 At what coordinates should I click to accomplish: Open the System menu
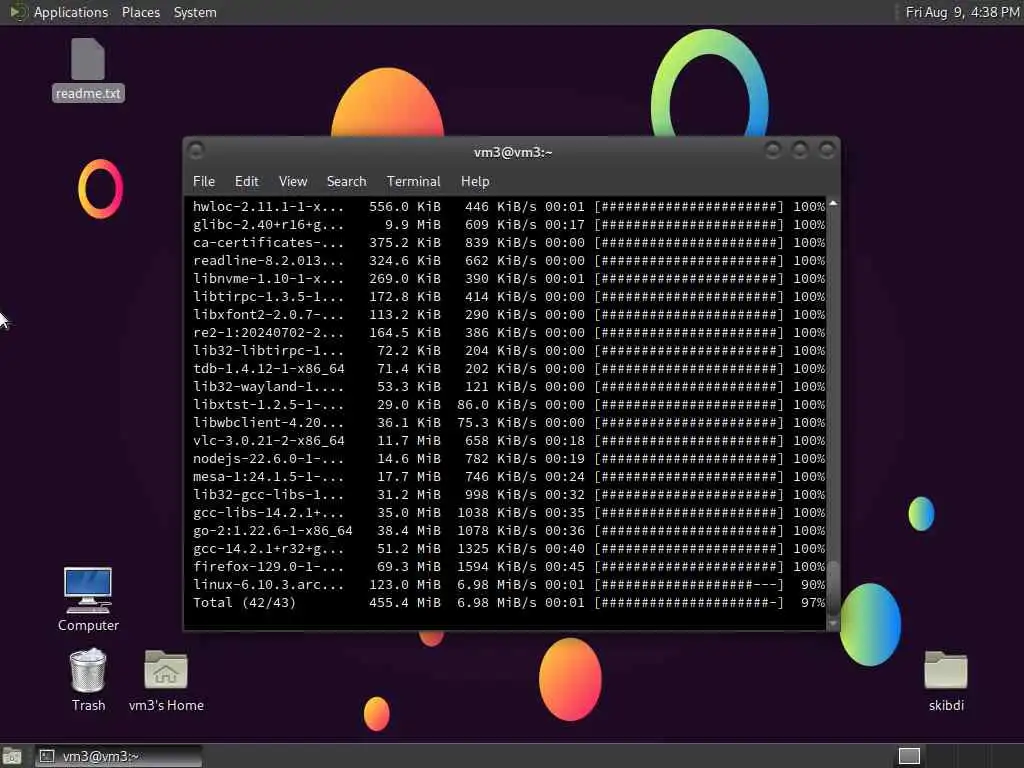[195, 12]
